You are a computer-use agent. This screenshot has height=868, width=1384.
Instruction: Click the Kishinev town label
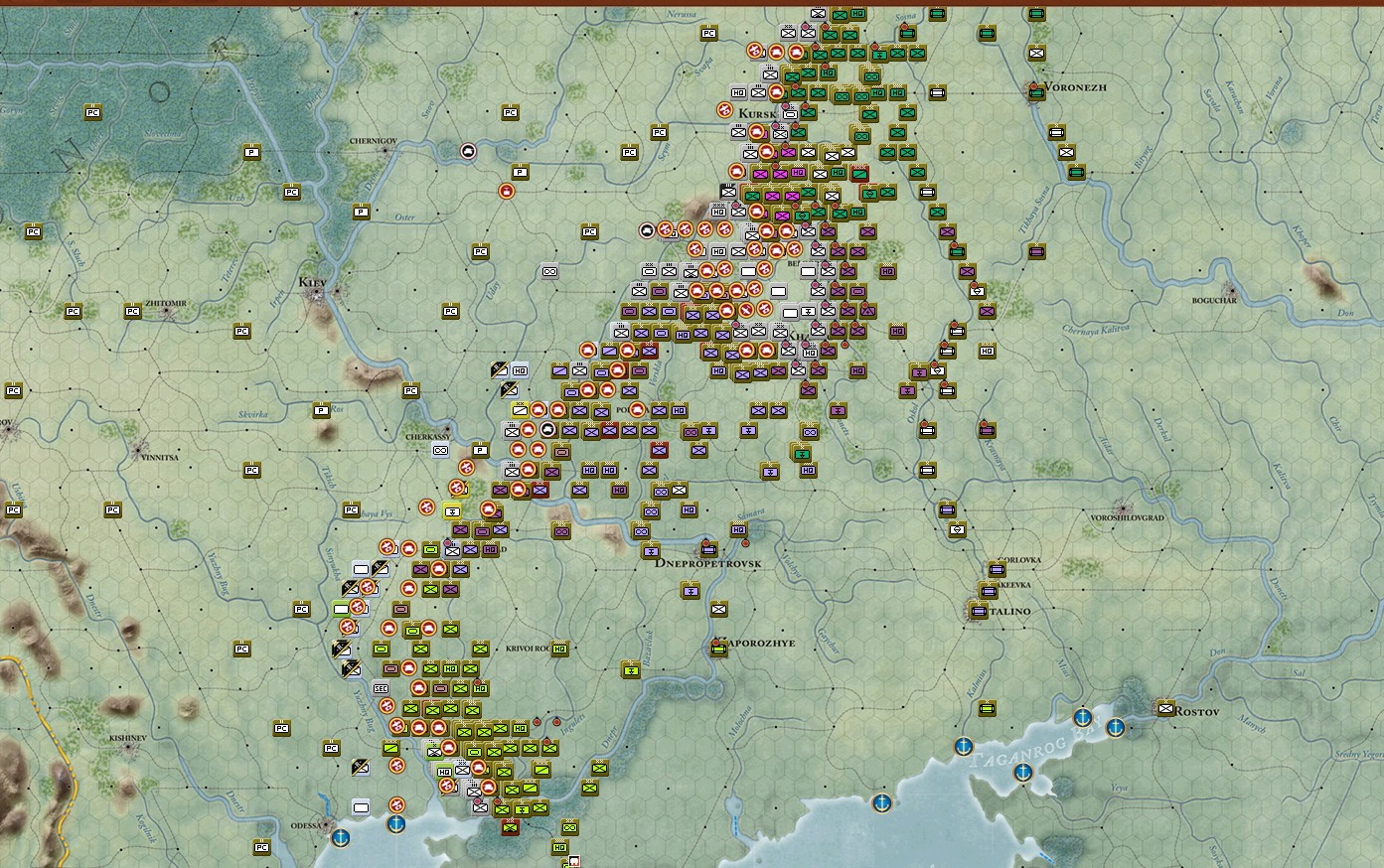click(x=128, y=738)
